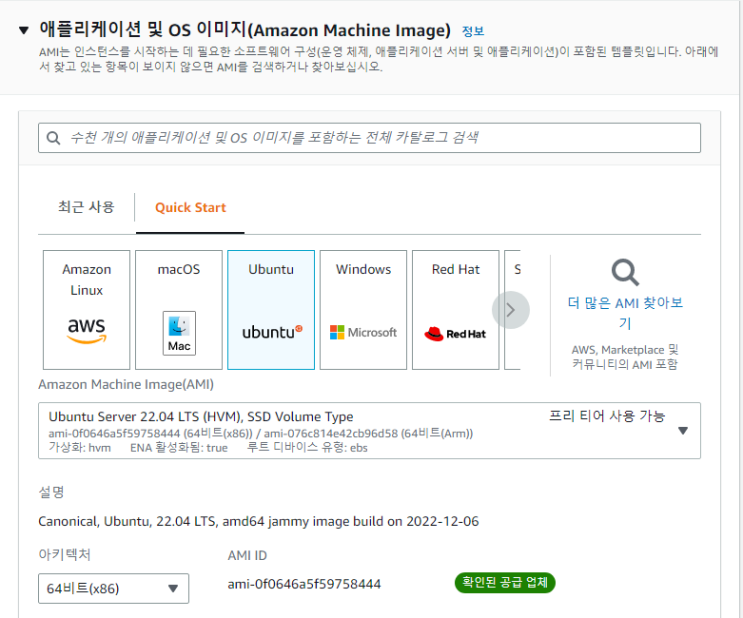Open 더 많은 AMI 찾아보기 link

625,313
